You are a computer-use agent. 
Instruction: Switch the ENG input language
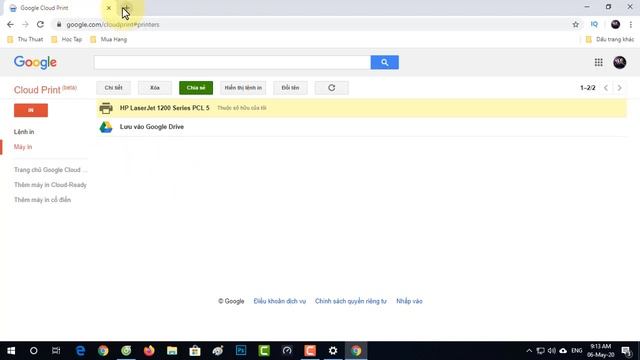coord(576,351)
